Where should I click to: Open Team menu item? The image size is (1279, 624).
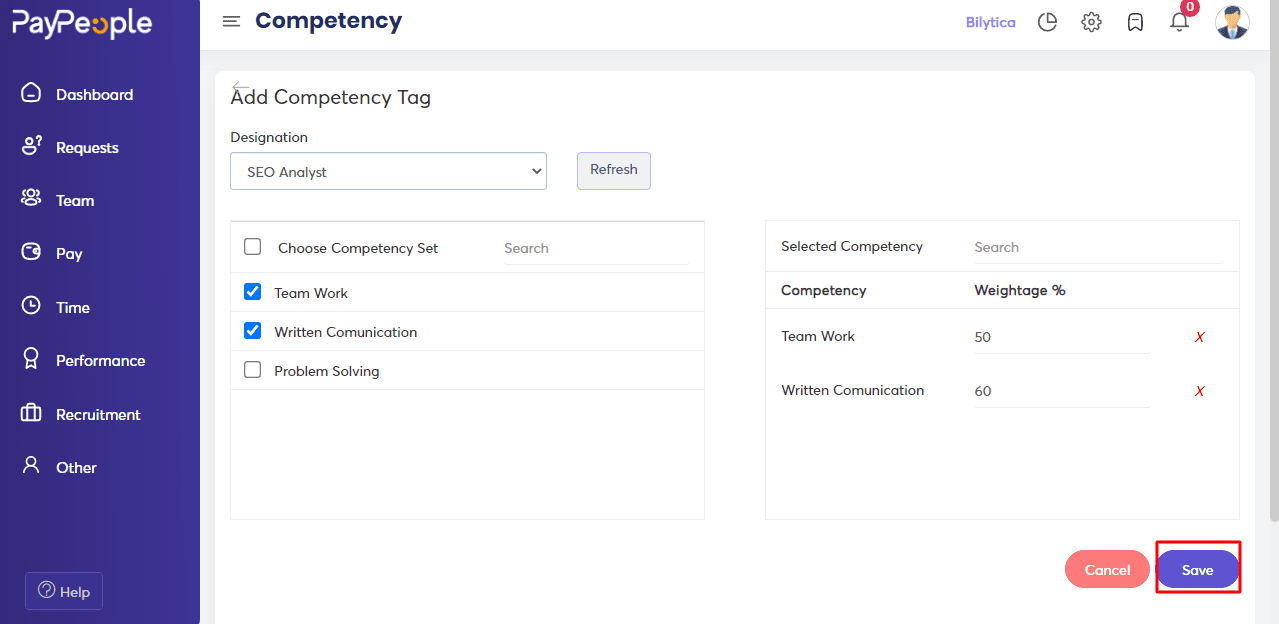pos(75,200)
